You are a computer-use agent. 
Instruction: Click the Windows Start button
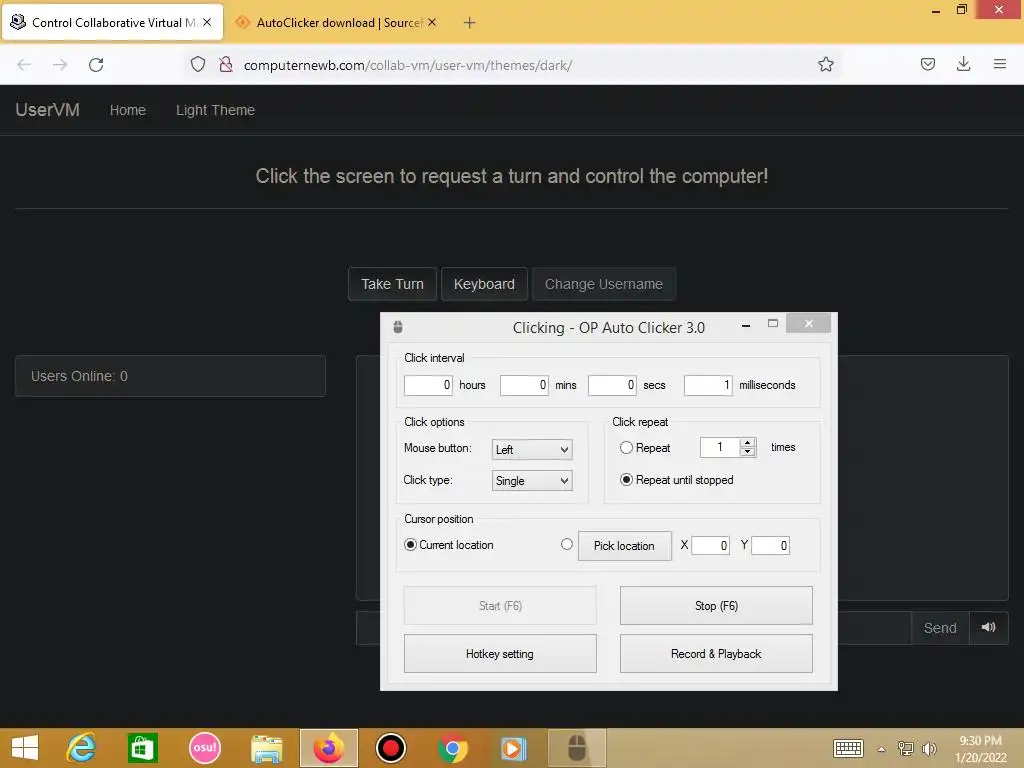(x=25, y=748)
